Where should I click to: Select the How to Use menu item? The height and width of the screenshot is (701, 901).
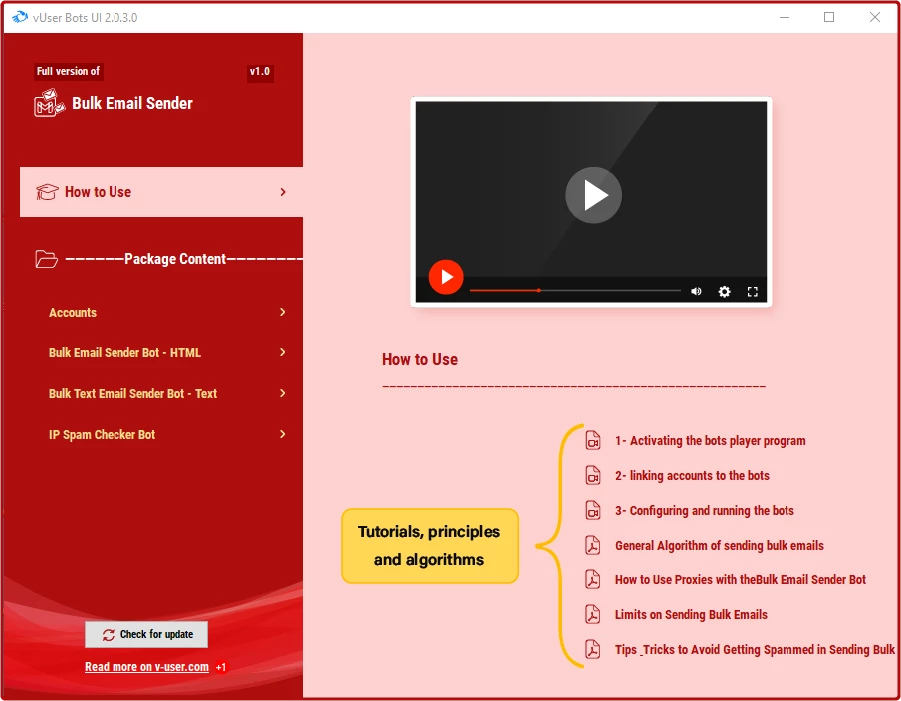161,192
